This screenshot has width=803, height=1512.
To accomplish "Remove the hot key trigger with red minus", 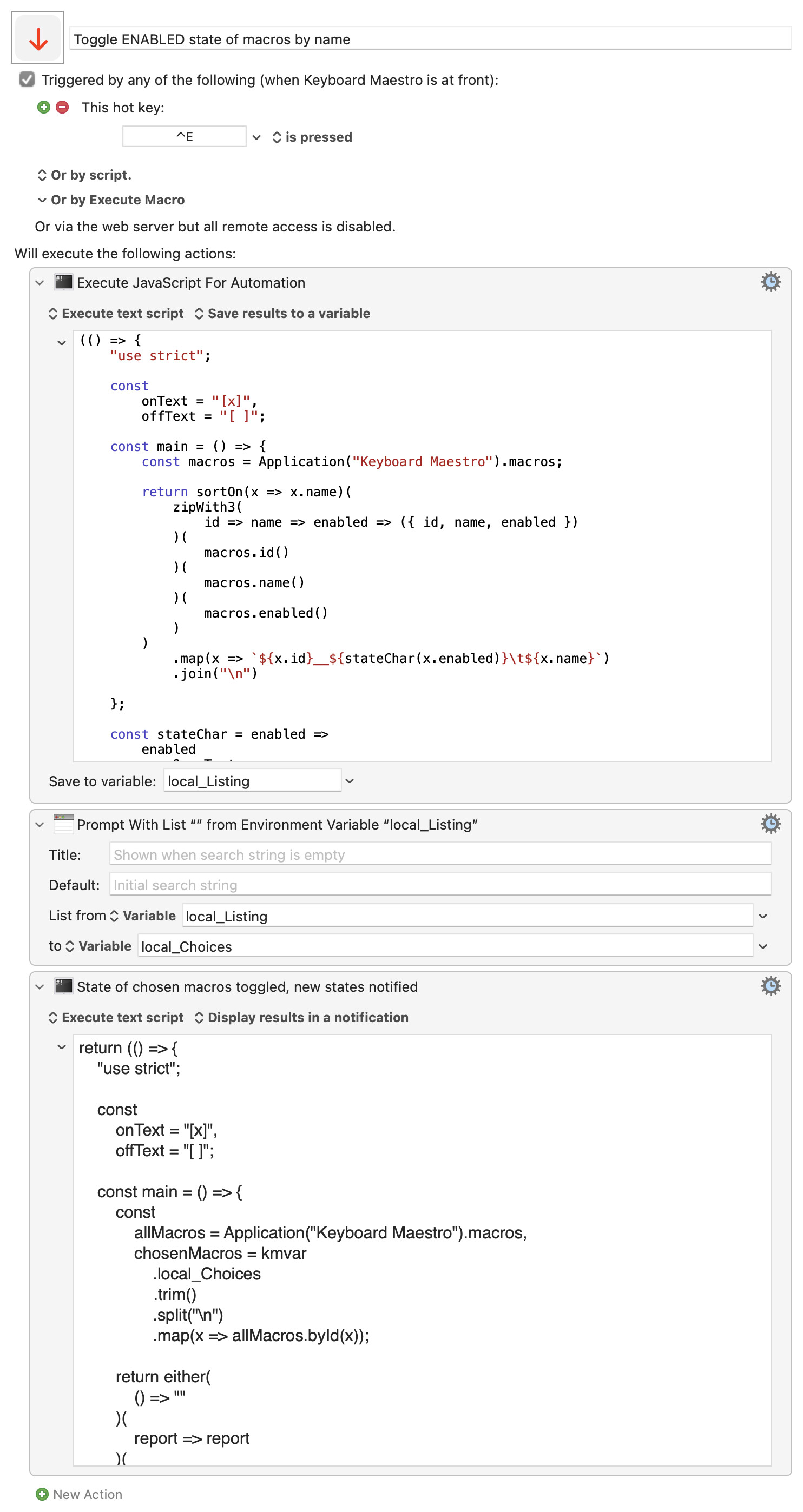I will point(62,108).
